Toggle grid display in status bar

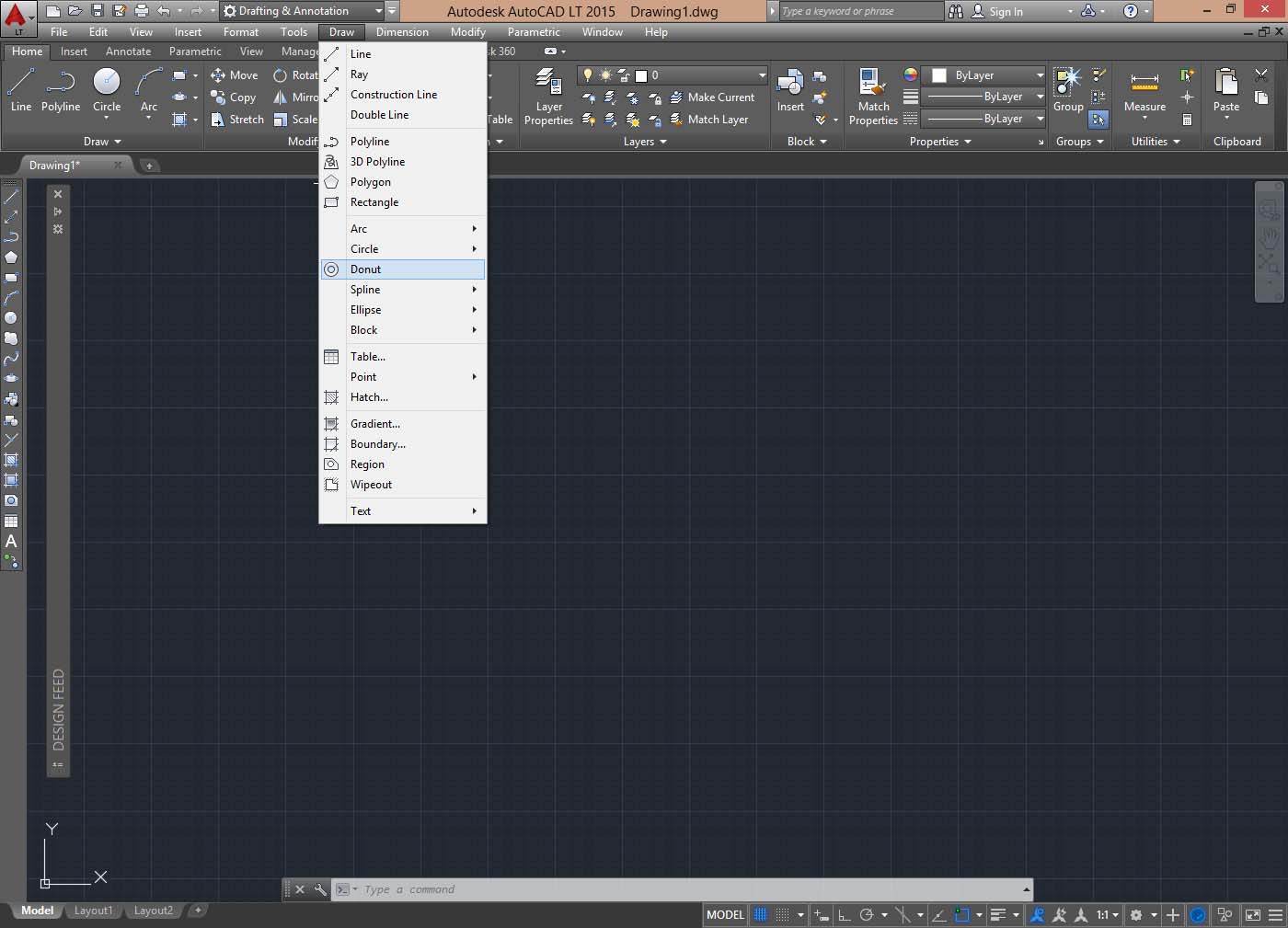[x=761, y=915]
